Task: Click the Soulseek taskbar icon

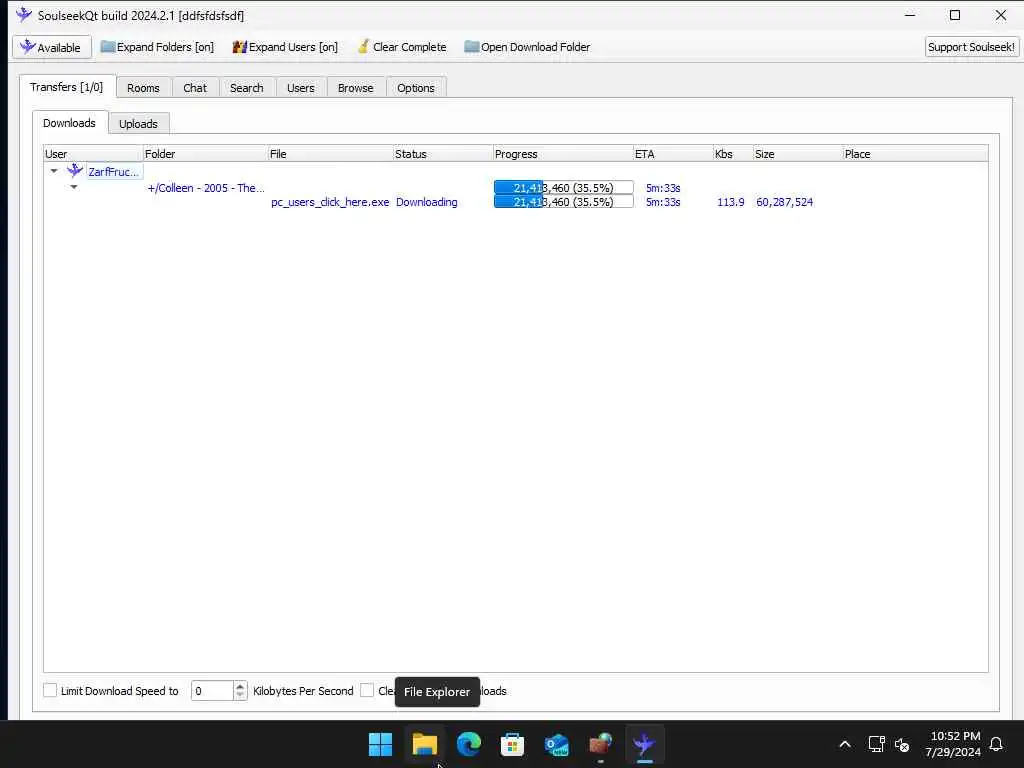Action: pyautogui.click(x=645, y=744)
